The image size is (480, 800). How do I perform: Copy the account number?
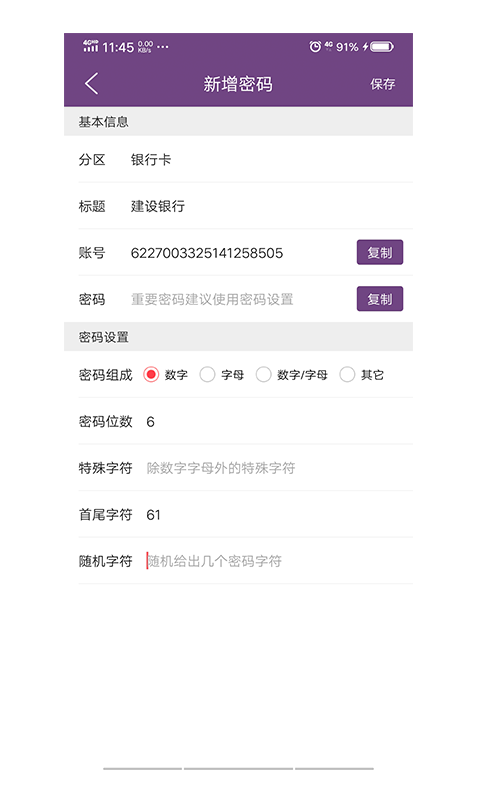tap(380, 253)
